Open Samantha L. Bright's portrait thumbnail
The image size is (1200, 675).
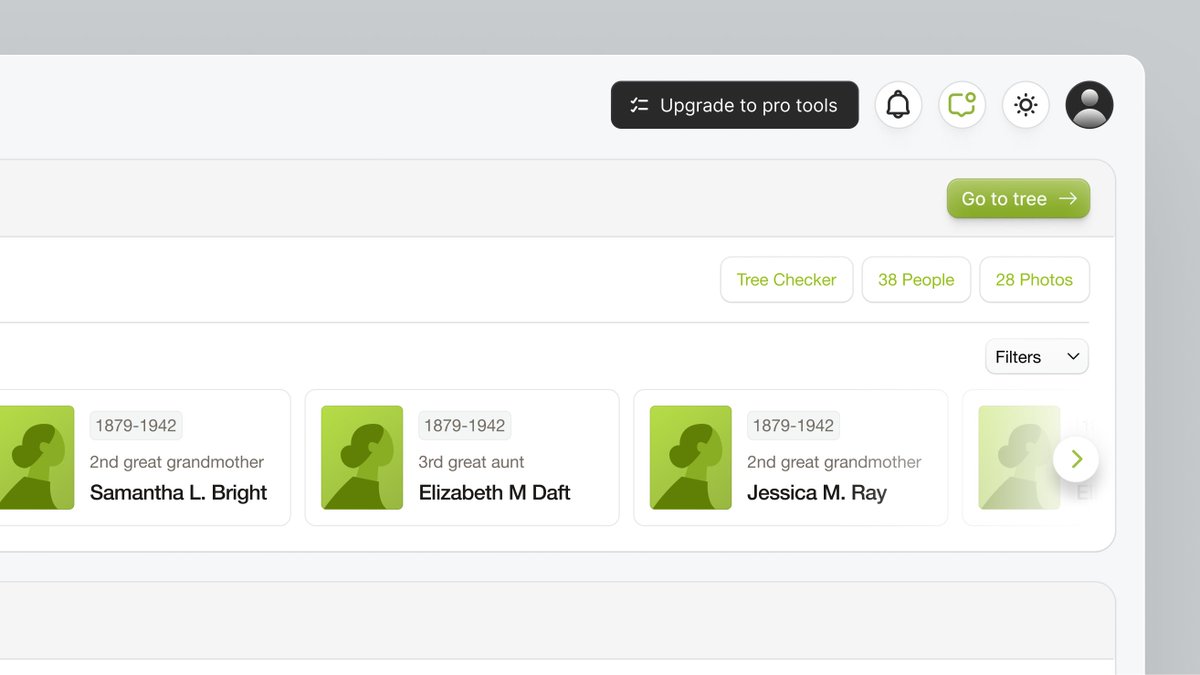pyautogui.click(x=37, y=457)
